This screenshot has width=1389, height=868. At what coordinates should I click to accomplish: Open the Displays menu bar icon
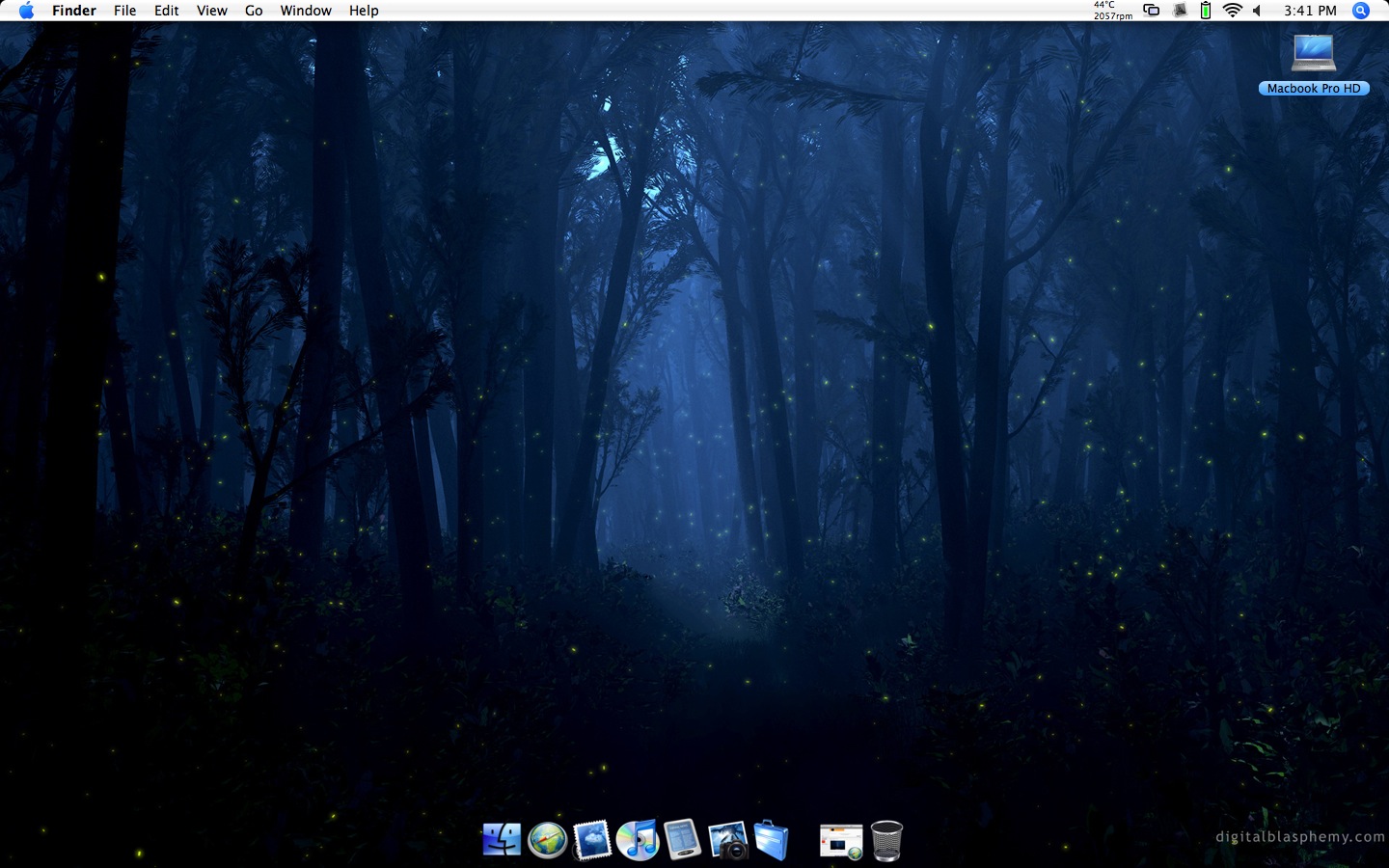click(1152, 11)
